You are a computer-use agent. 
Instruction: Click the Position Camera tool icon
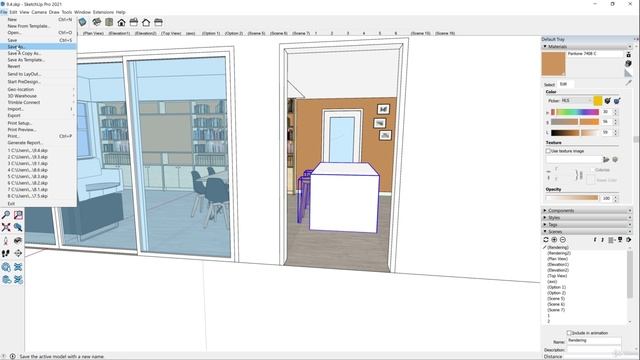point(6,241)
